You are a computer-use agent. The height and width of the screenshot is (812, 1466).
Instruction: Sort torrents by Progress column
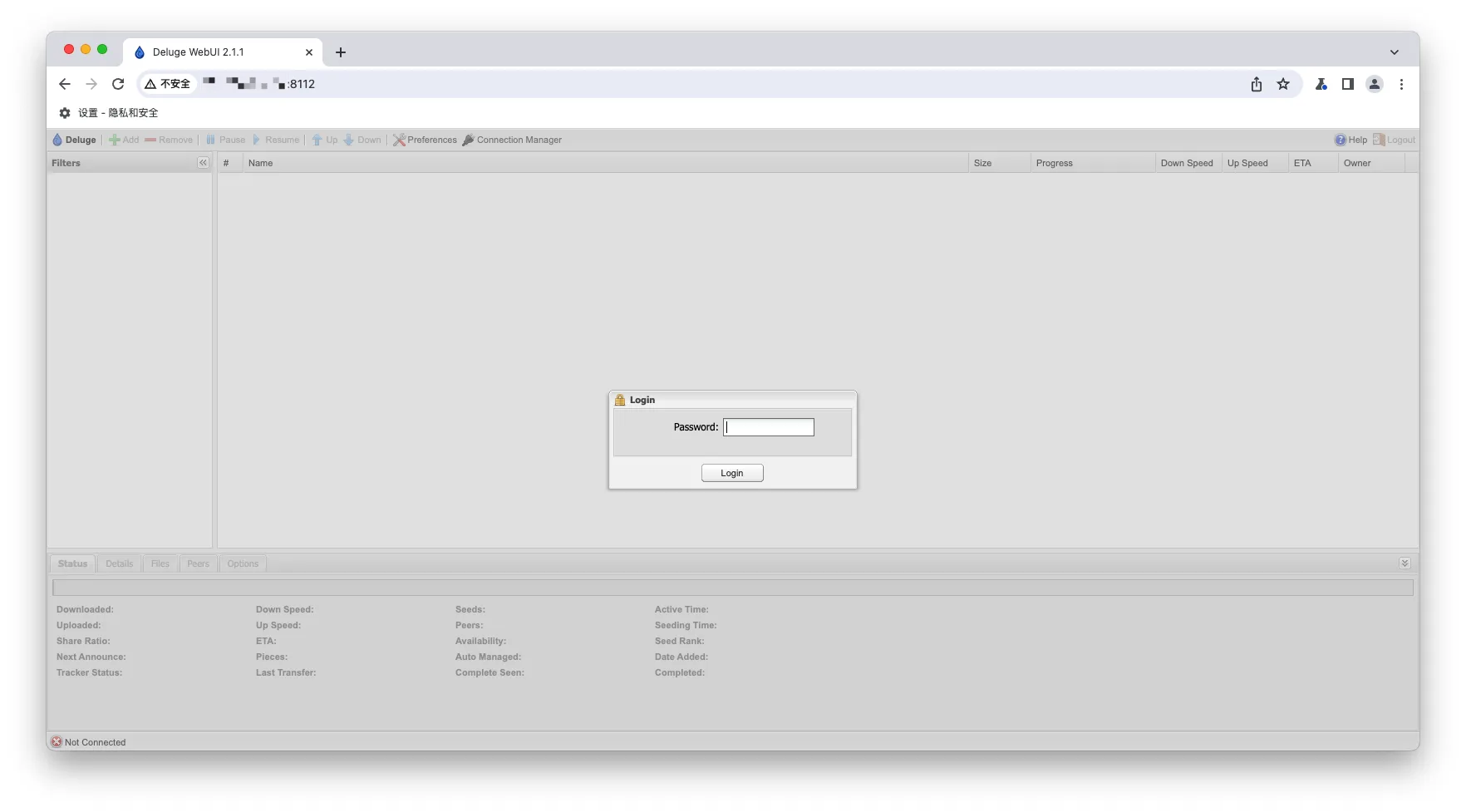(x=1093, y=163)
